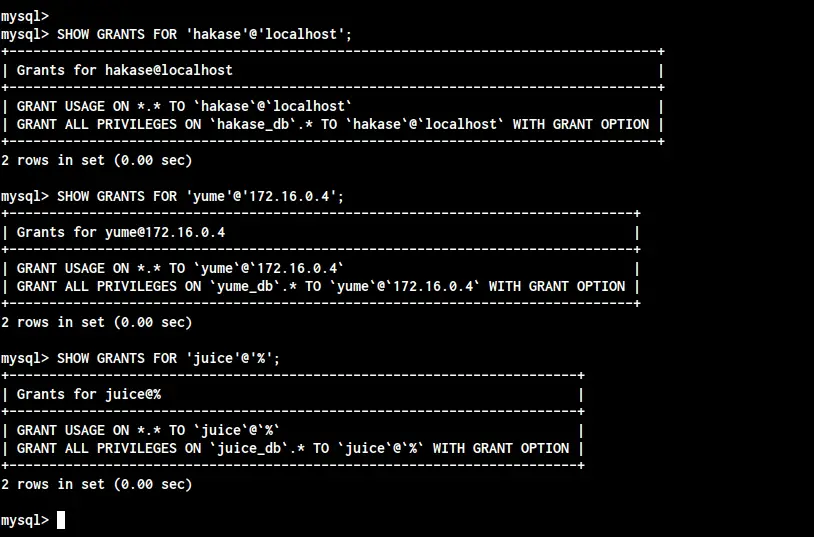Click 'WITH GRANT OPTION' in the juice grant
Viewport: 814px width, 537px height.
click(x=501, y=449)
